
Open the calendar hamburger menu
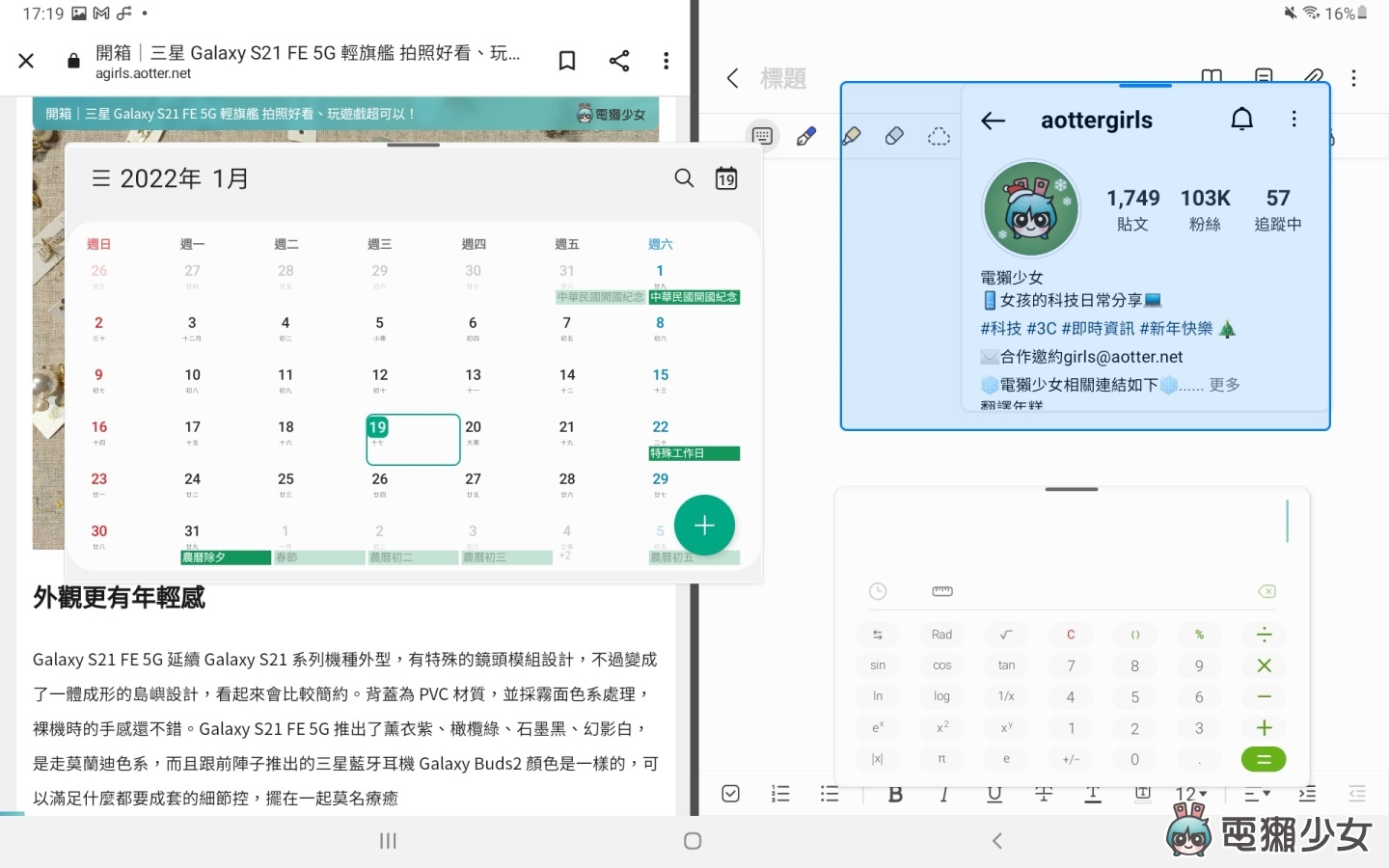(99, 177)
